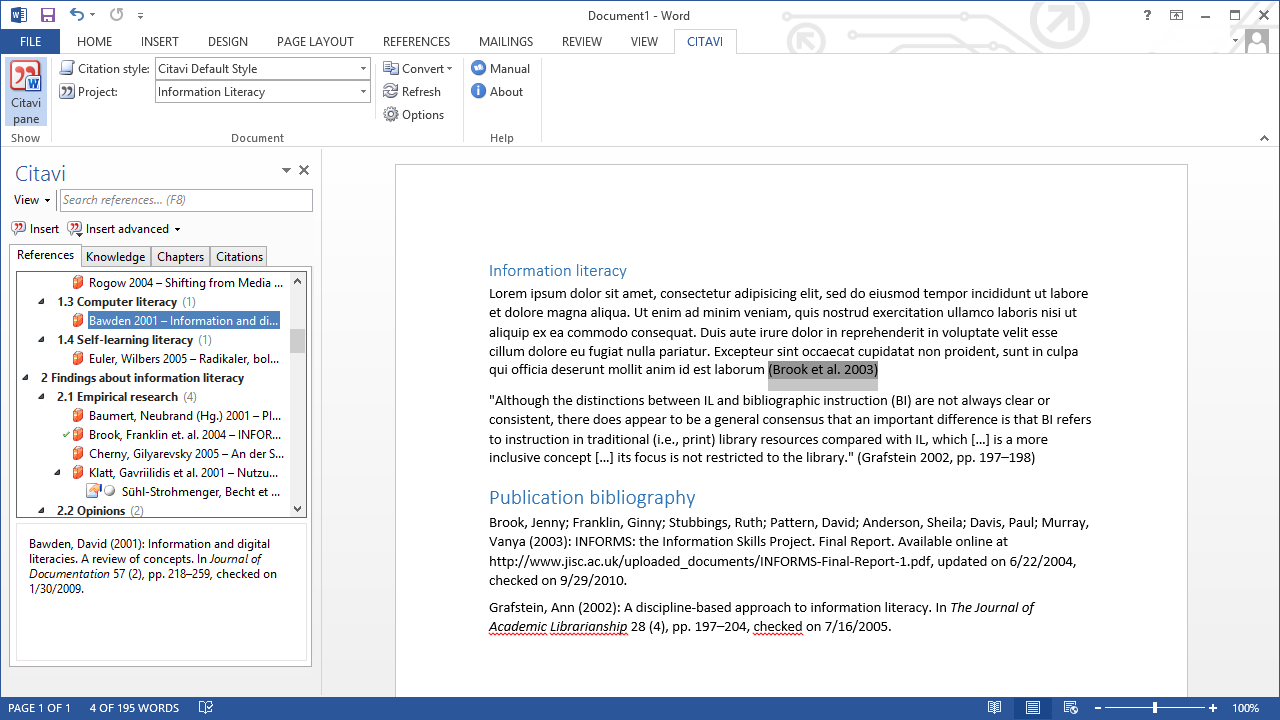Open the Citavi pane options arrow
Image resolution: width=1280 pixels, height=720 pixels.
click(x=286, y=171)
